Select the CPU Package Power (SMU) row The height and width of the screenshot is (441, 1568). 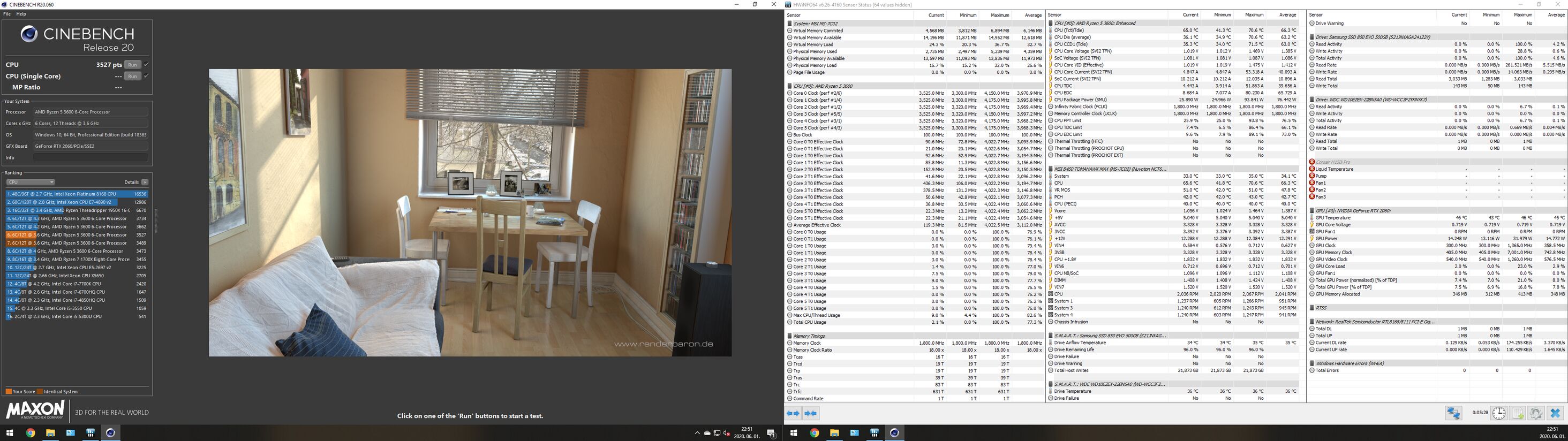(x=1175, y=100)
